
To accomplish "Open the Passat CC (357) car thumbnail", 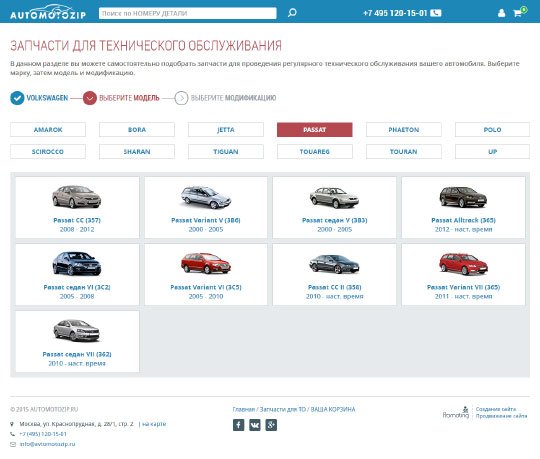I will pyautogui.click(x=76, y=197).
